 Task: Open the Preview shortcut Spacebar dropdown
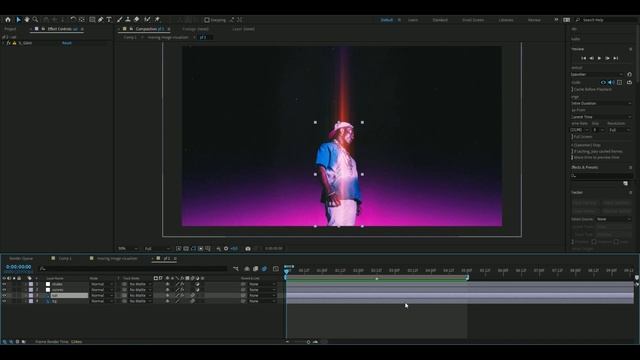597,75
